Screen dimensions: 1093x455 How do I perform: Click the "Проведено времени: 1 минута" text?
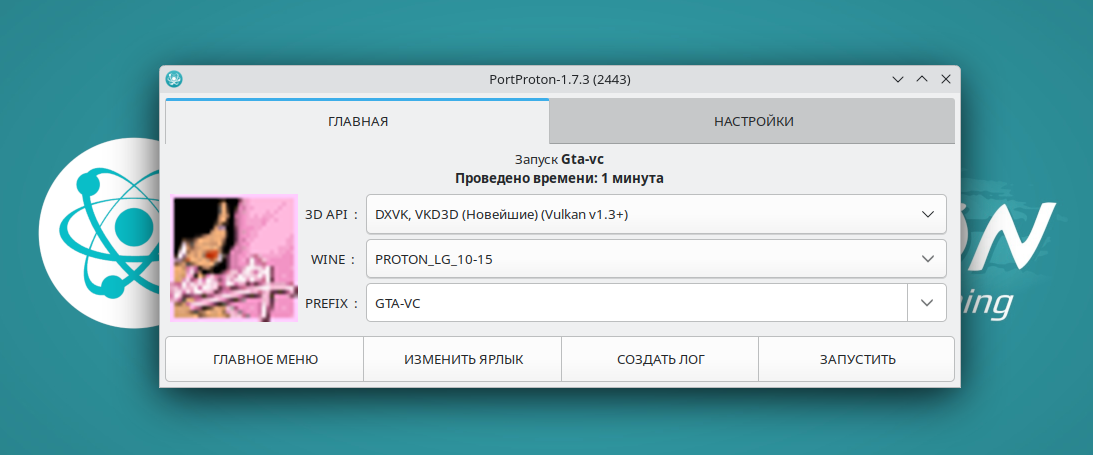click(x=559, y=178)
